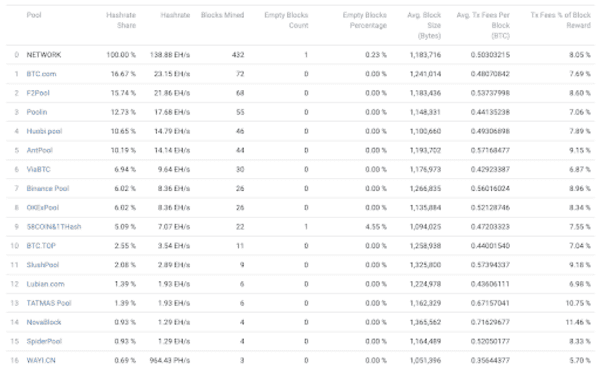Open the Lubian.com pool link

[x=46, y=284]
